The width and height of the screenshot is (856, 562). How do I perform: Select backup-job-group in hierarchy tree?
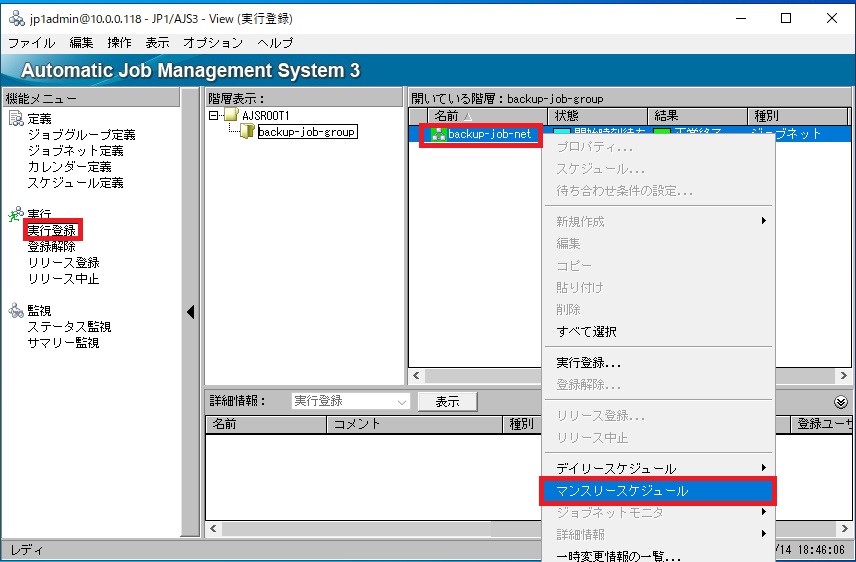[307, 132]
